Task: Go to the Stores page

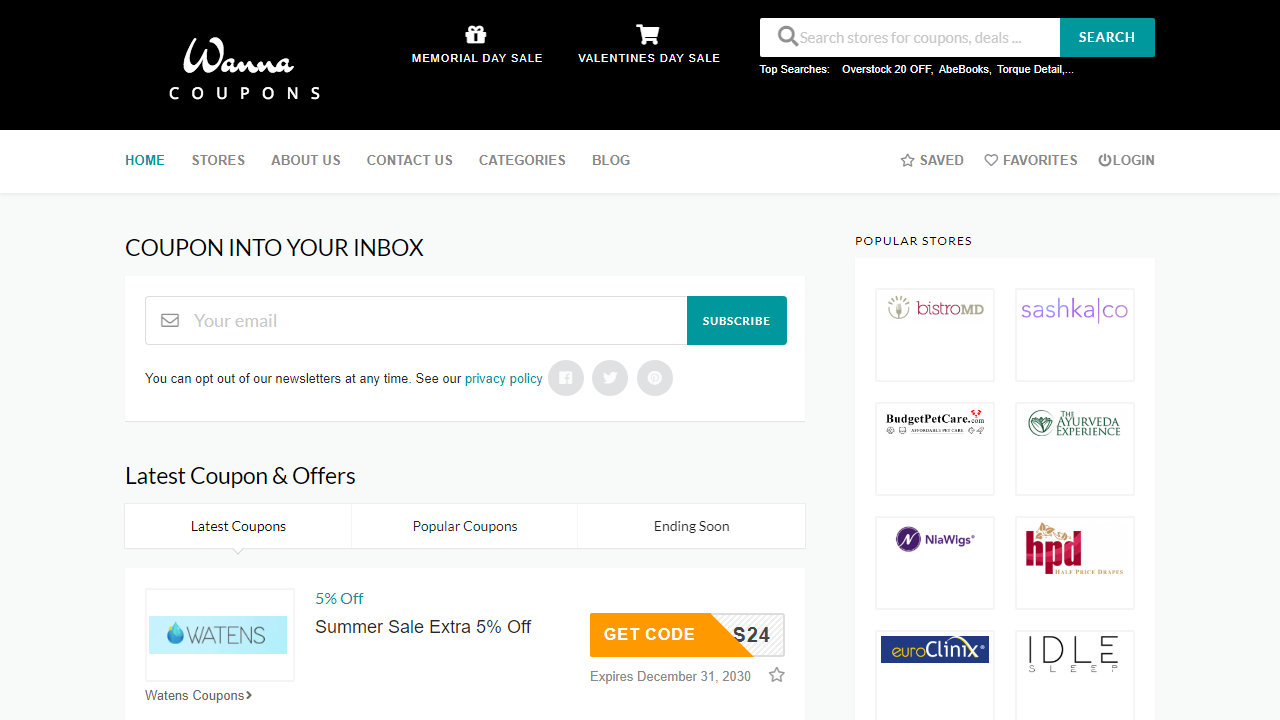Action: [218, 160]
